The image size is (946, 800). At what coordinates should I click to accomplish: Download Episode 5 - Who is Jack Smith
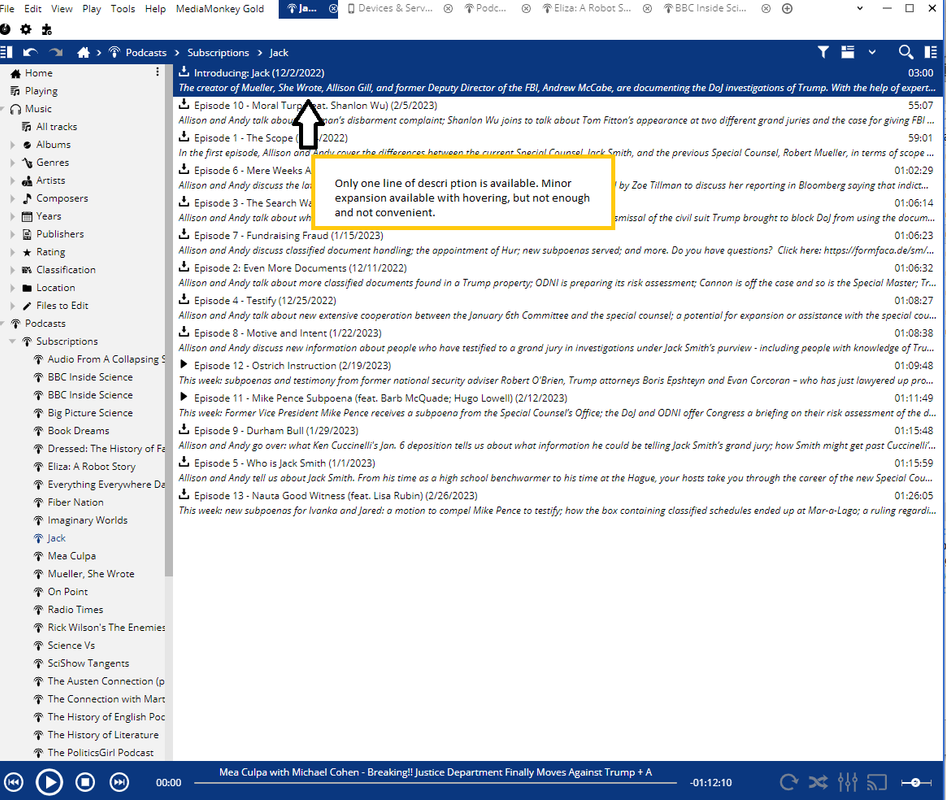pos(184,463)
